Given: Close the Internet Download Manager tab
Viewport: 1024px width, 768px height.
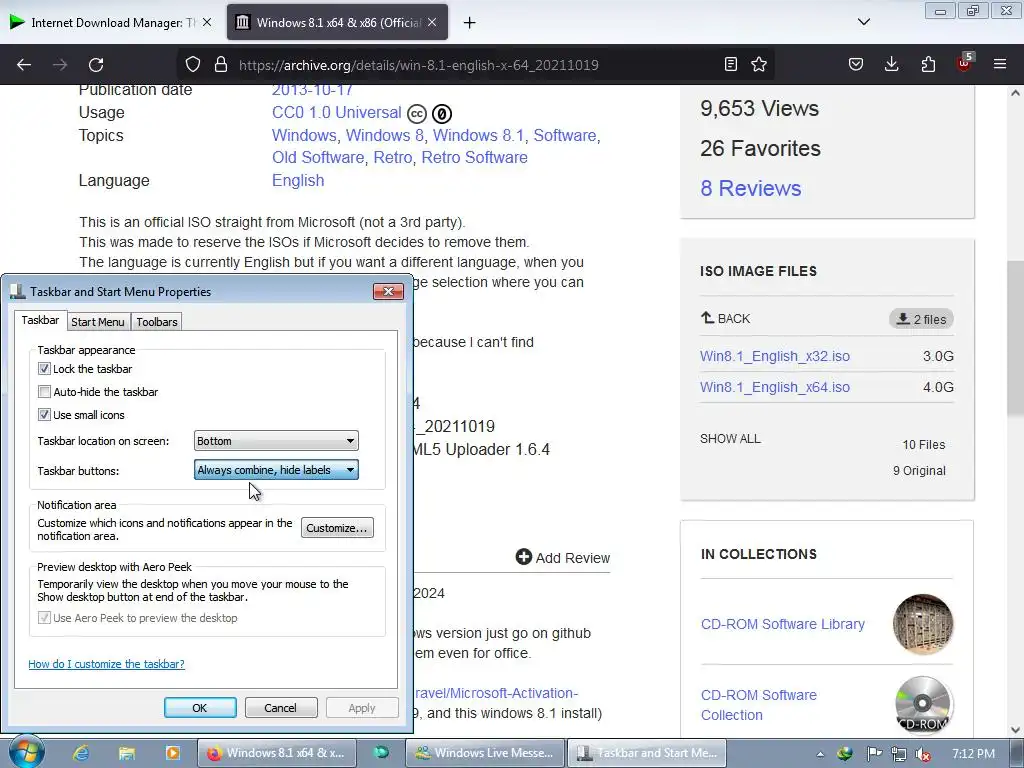Looking at the screenshot, I should click(206, 22).
